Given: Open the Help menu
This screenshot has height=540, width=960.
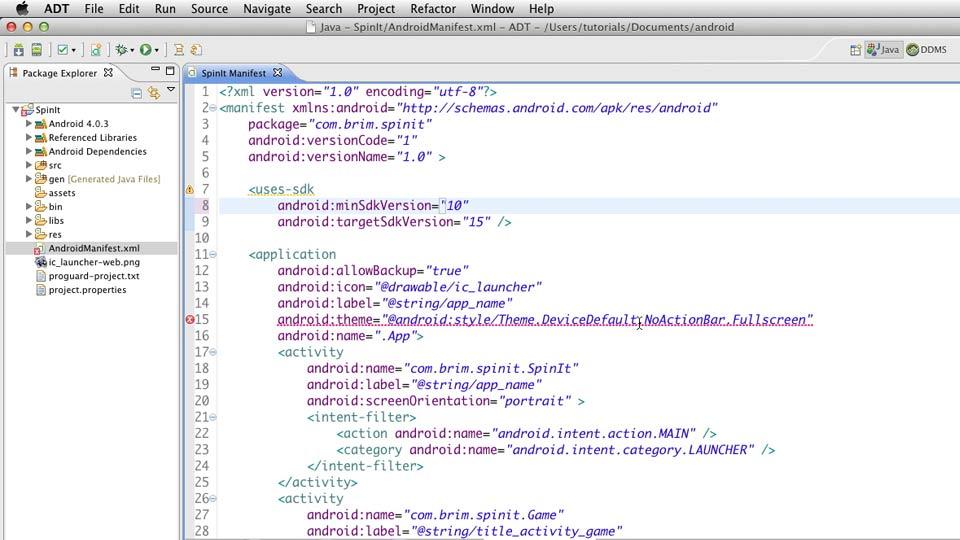Looking at the screenshot, I should click(x=541, y=9).
